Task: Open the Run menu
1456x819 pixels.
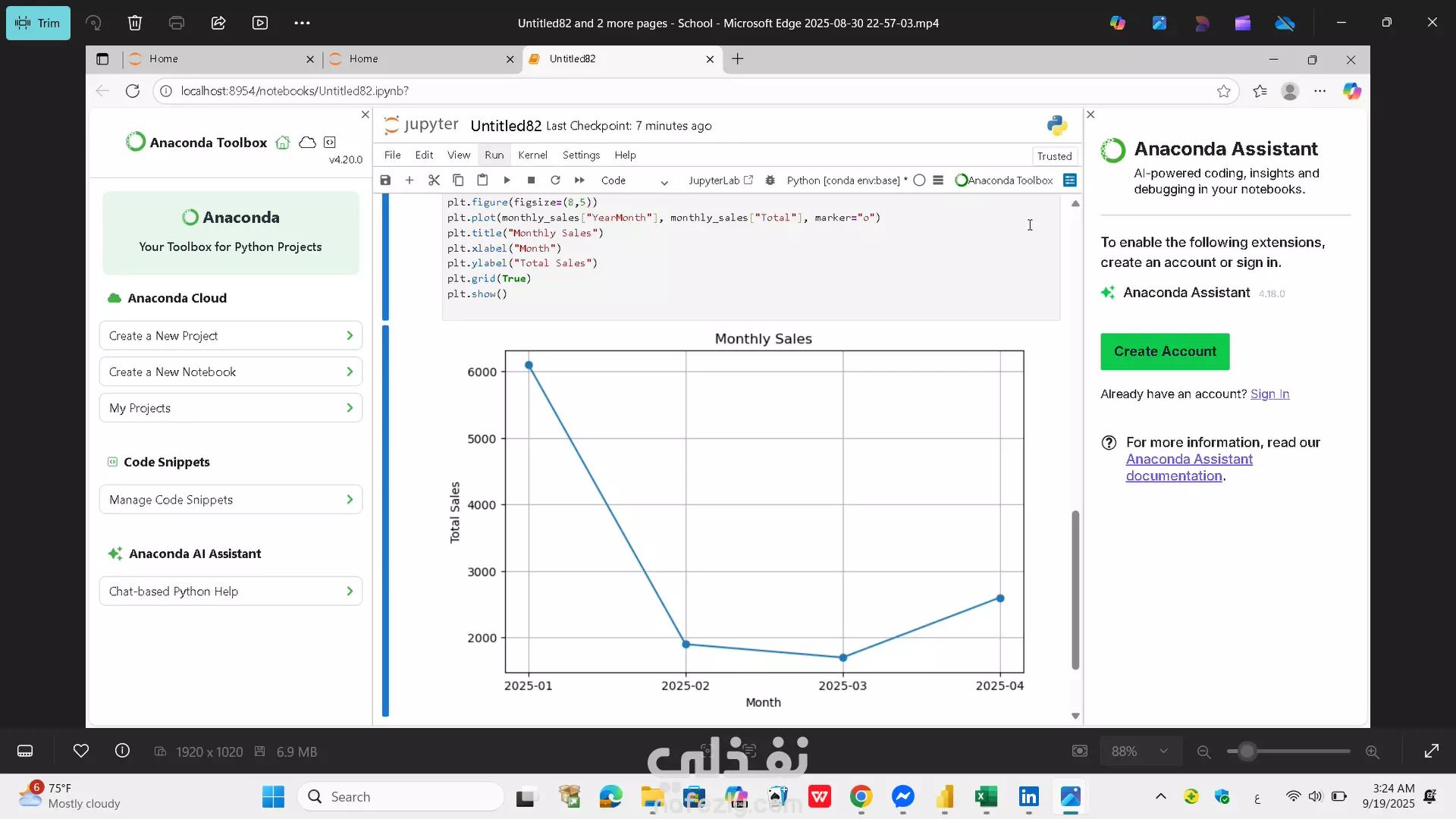Action: [494, 155]
